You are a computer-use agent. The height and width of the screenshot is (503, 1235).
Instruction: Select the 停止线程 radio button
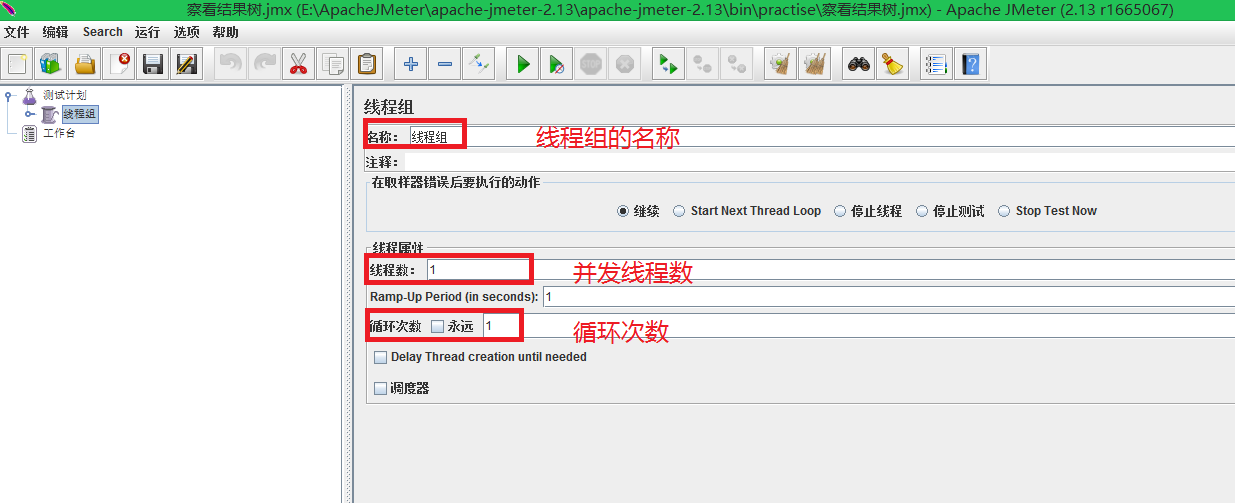click(x=839, y=211)
